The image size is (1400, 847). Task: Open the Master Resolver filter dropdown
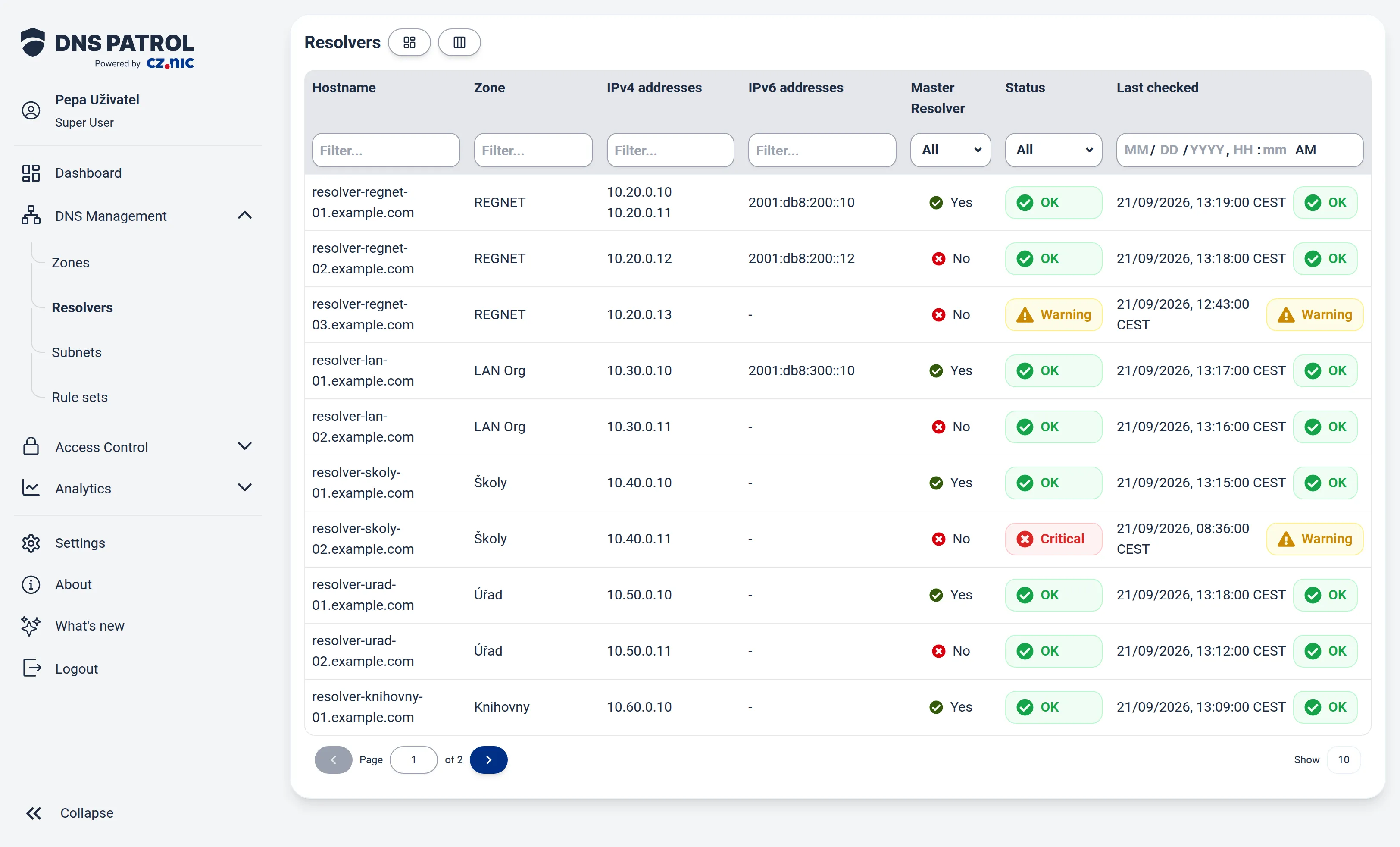tap(950, 150)
